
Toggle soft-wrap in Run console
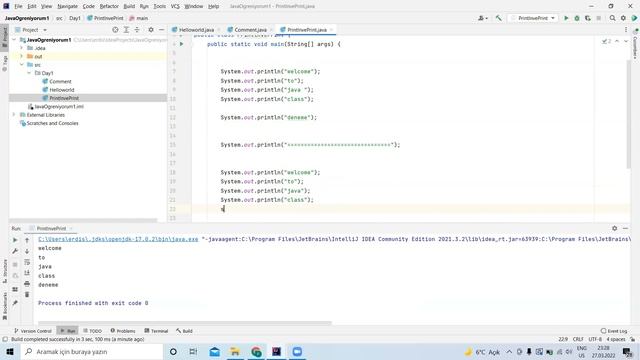pyautogui.click(x=27, y=262)
